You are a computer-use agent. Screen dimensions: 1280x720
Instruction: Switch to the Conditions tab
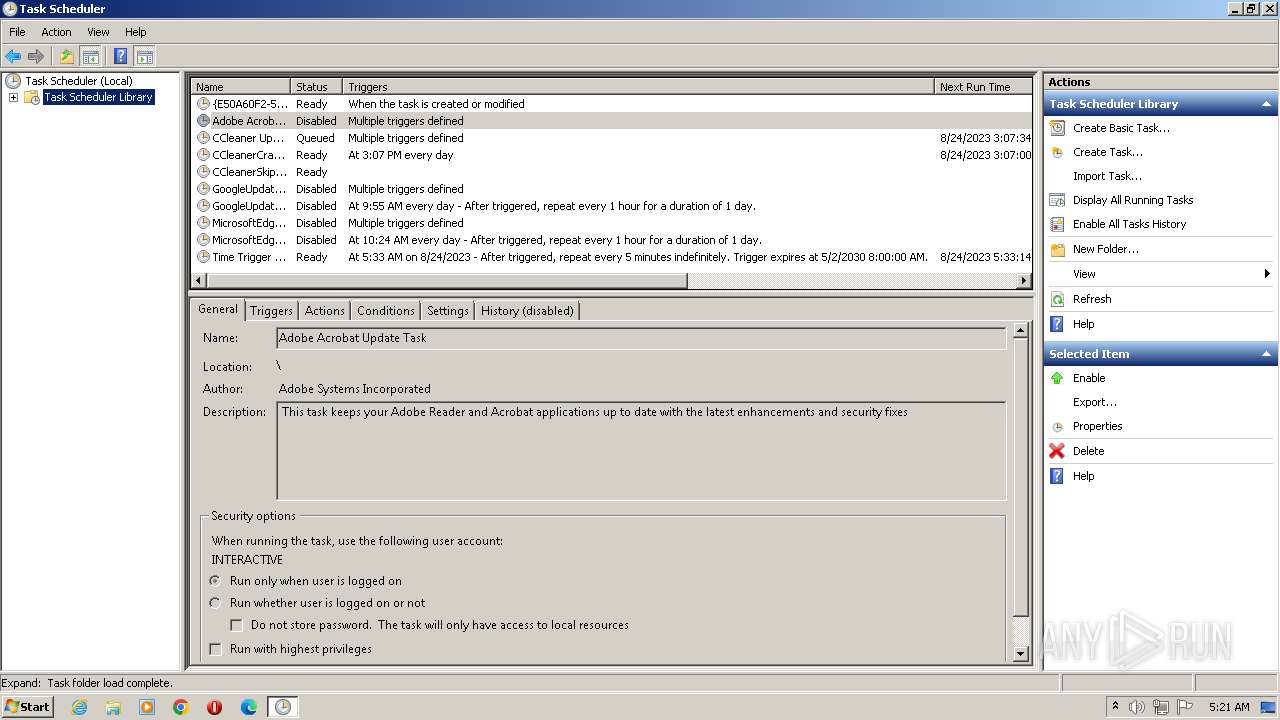[x=385, y=311]
